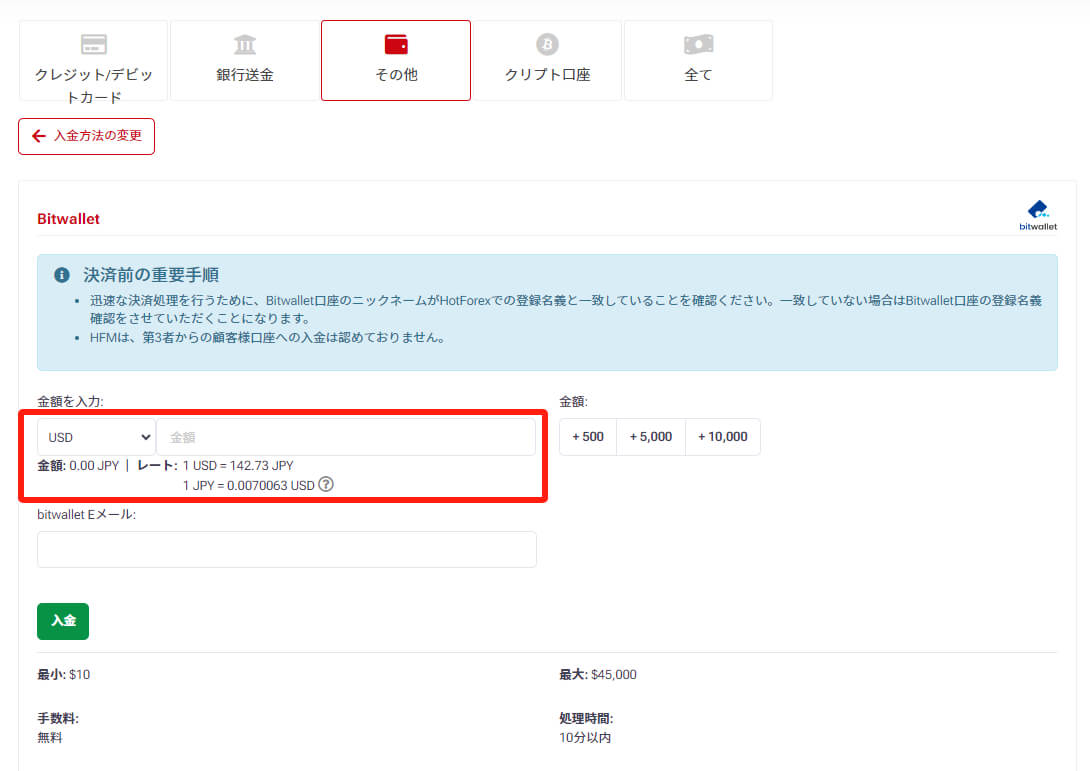Click the red Bitwallet section heading
The height and width of the screenshot is (771, 1090).
coord(68,219)
